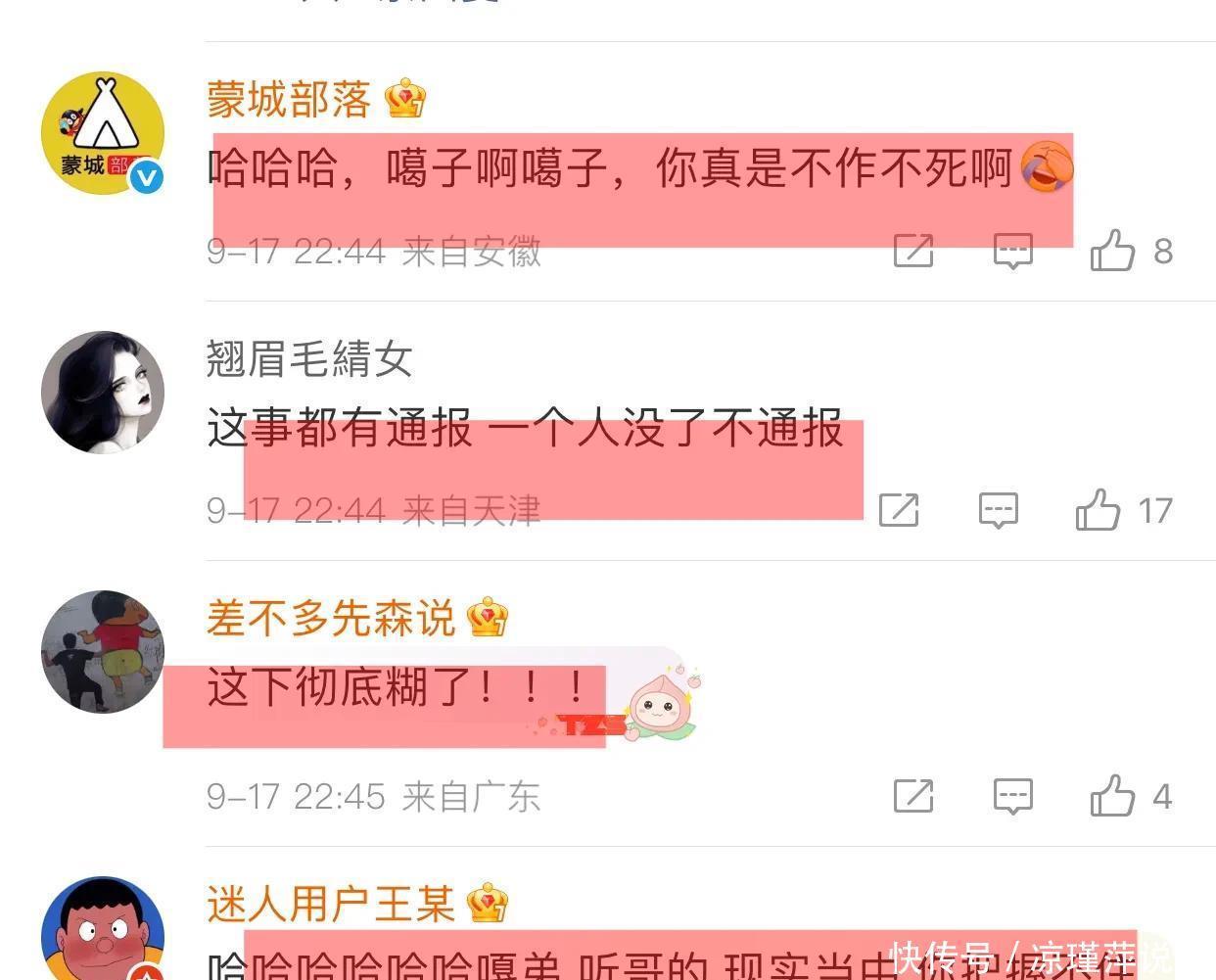Tap crown badge beside 迷人用户王某

tap(488, 903)
